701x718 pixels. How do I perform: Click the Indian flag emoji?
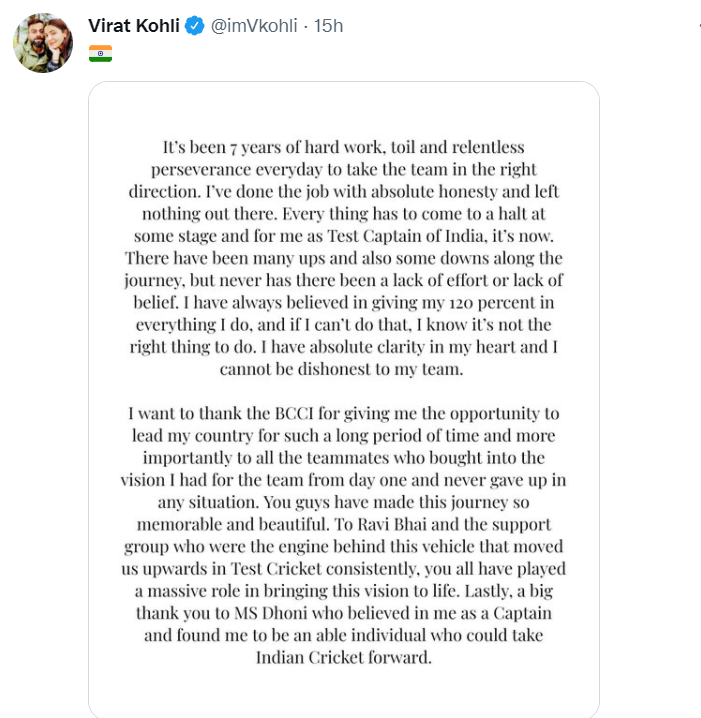100,54
